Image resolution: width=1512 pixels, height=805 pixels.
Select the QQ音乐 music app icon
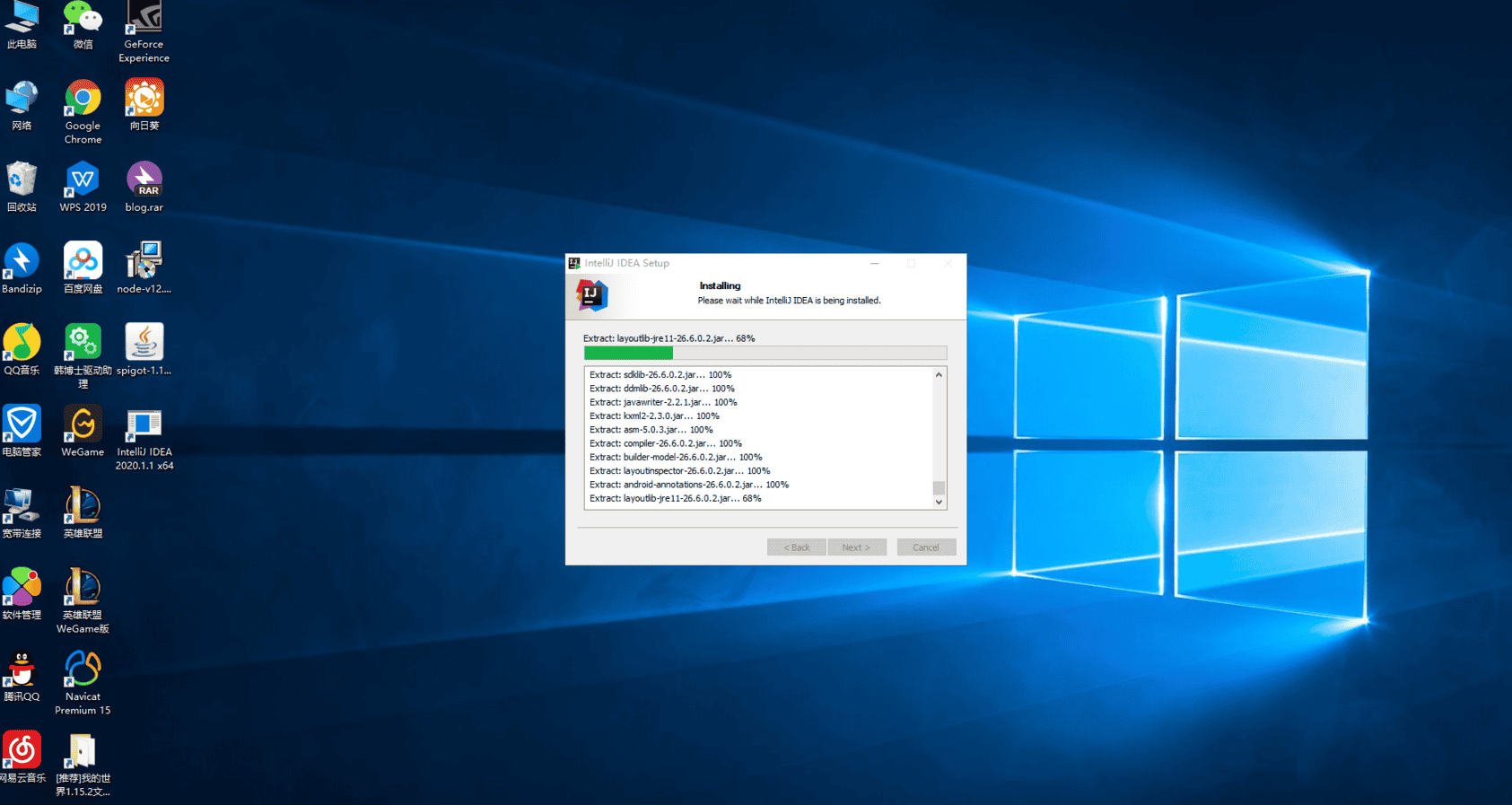point(22,344)
